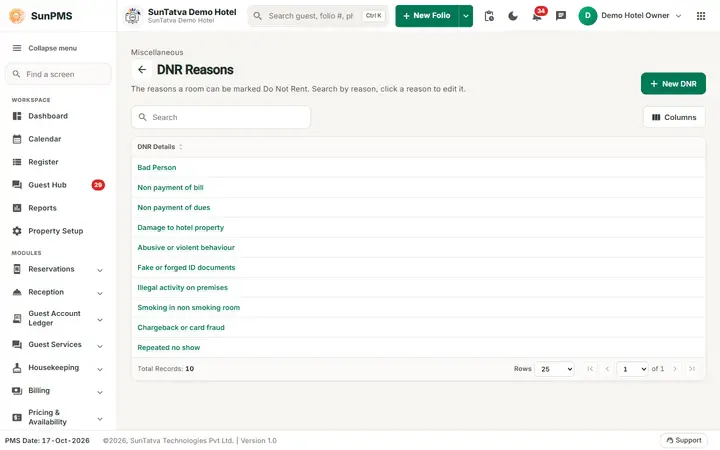Open Register from the sidebar

[x=43, y=162]
